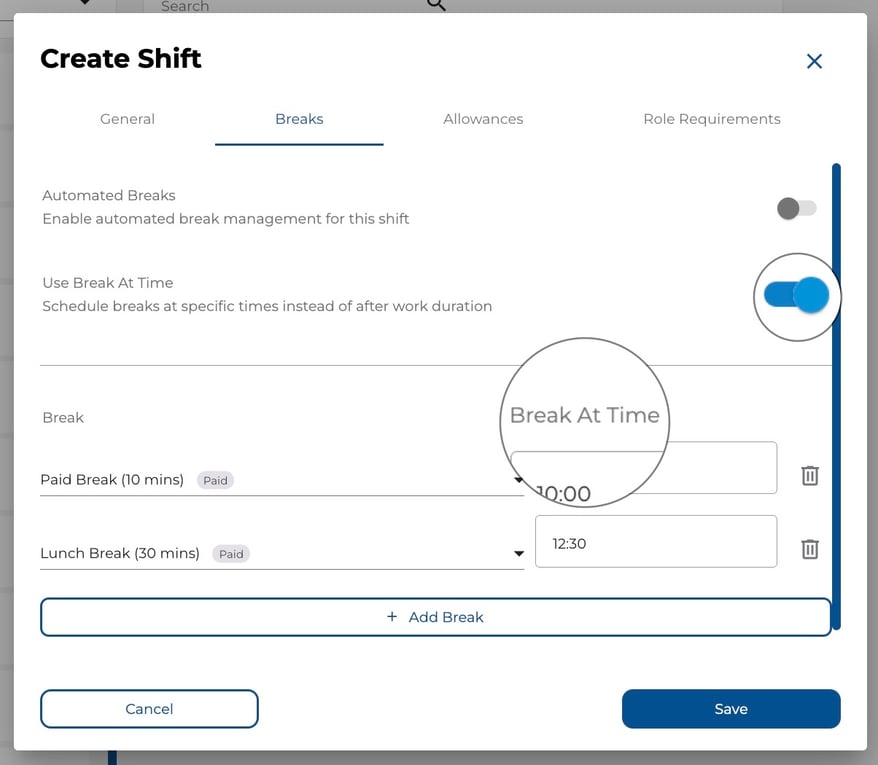Click the Break column header
The width and height of the screenshot is (878, 765).
(63, 418)
